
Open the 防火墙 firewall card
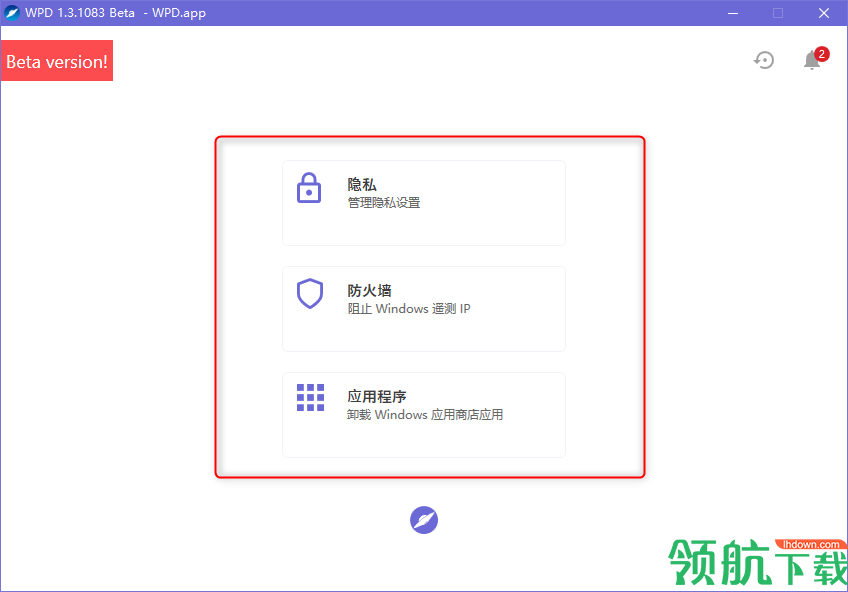[x=424, y=309]
